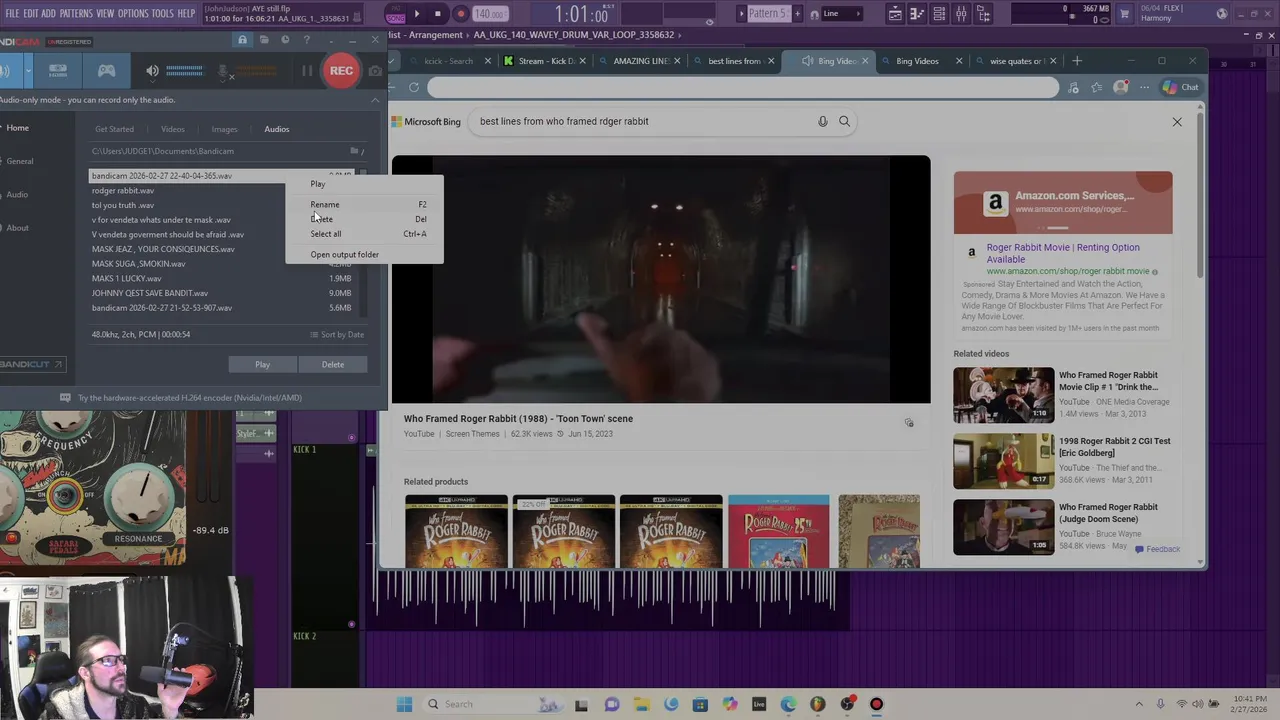Switch to Bandicam Images tab
The image size is (1280, 720).
(224, 129)
